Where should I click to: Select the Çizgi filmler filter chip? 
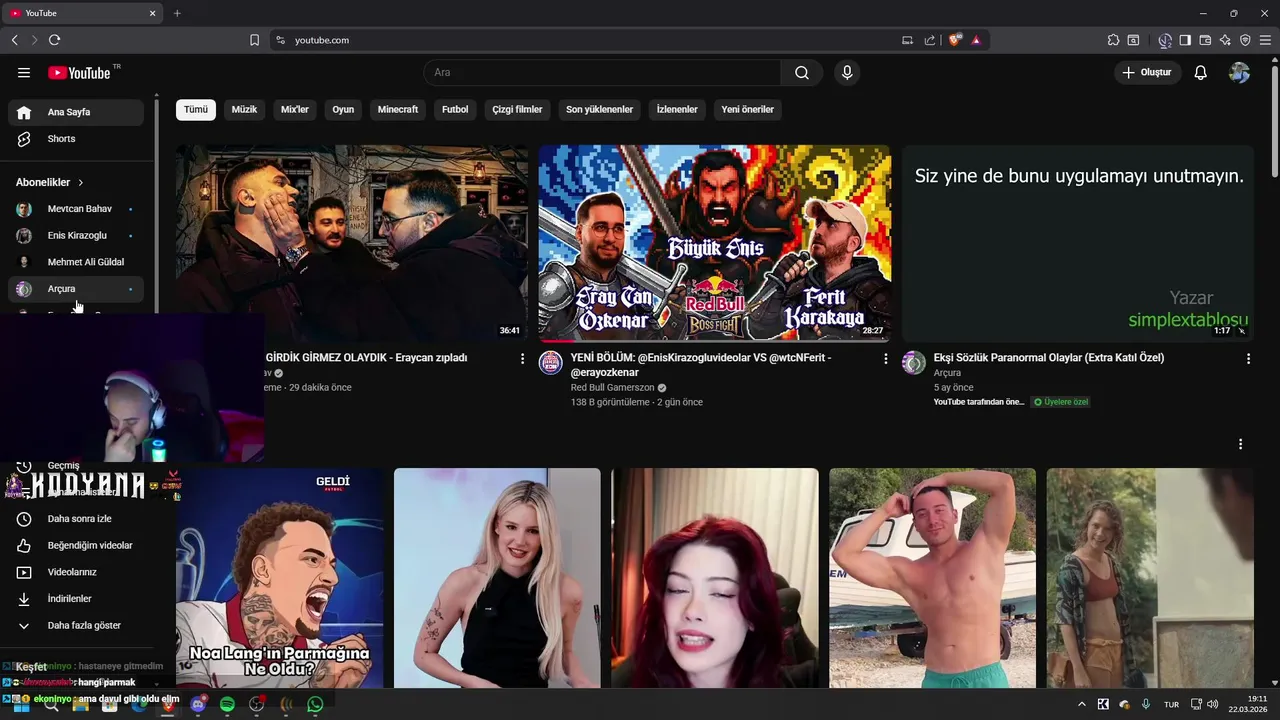(x=517, y=109)
